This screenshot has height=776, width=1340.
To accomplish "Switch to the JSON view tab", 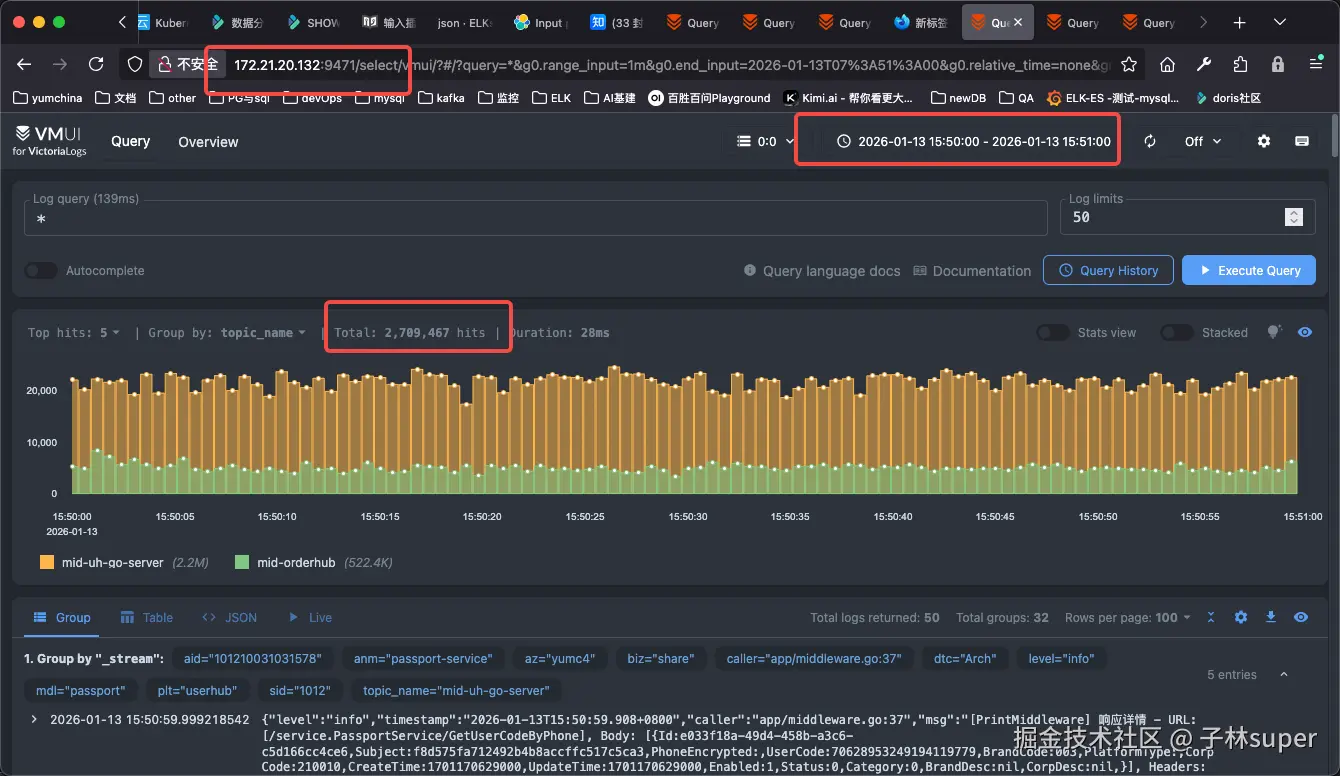I will 229,617.
